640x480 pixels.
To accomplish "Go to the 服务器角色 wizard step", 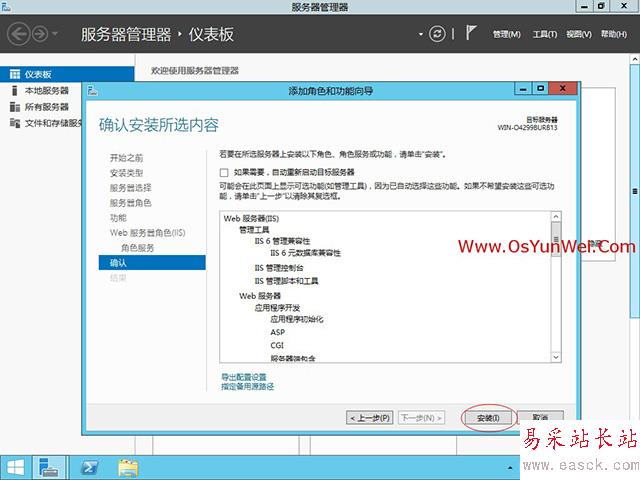I will (131, 203).
